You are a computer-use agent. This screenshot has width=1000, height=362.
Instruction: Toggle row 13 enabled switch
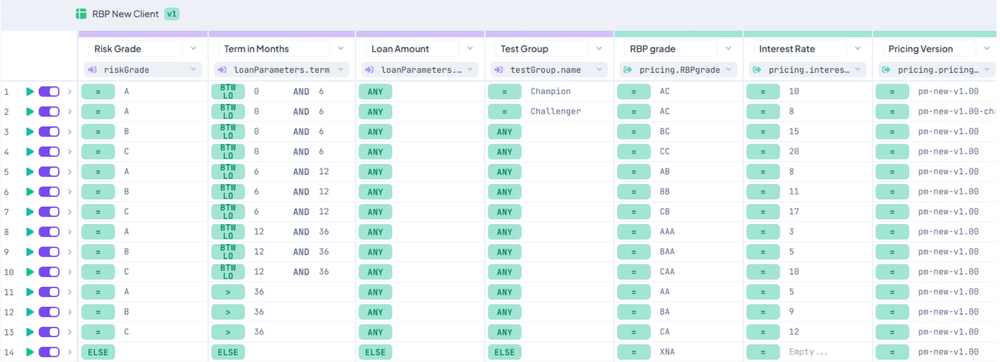pyautogui.click(x=49, y=332)
